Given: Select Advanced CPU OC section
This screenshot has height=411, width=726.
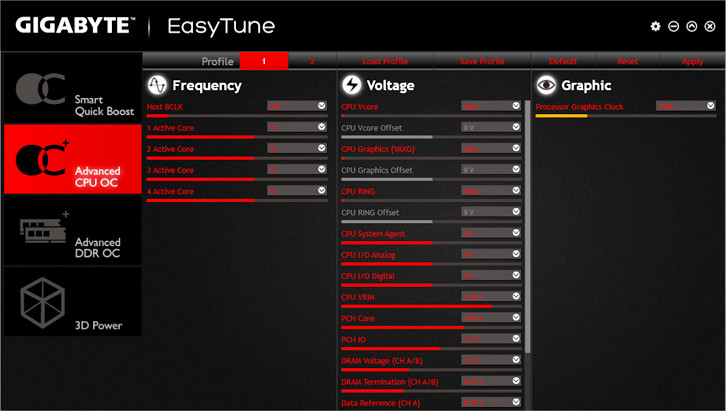Looking at the screenshot, I should (x=73, y=159).
